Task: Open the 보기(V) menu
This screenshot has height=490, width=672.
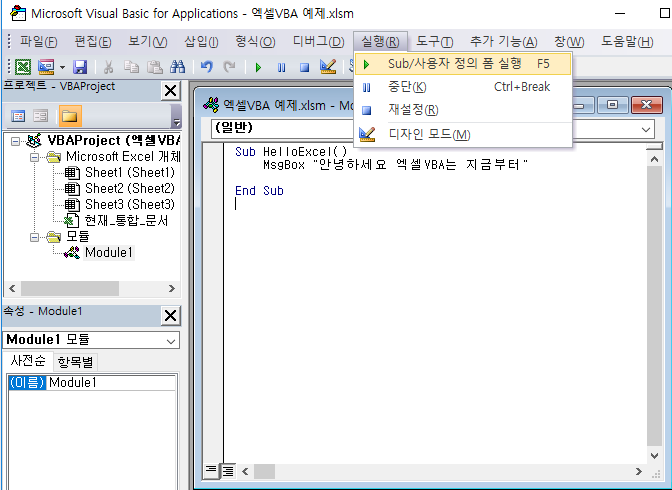Action: point(147,42)
